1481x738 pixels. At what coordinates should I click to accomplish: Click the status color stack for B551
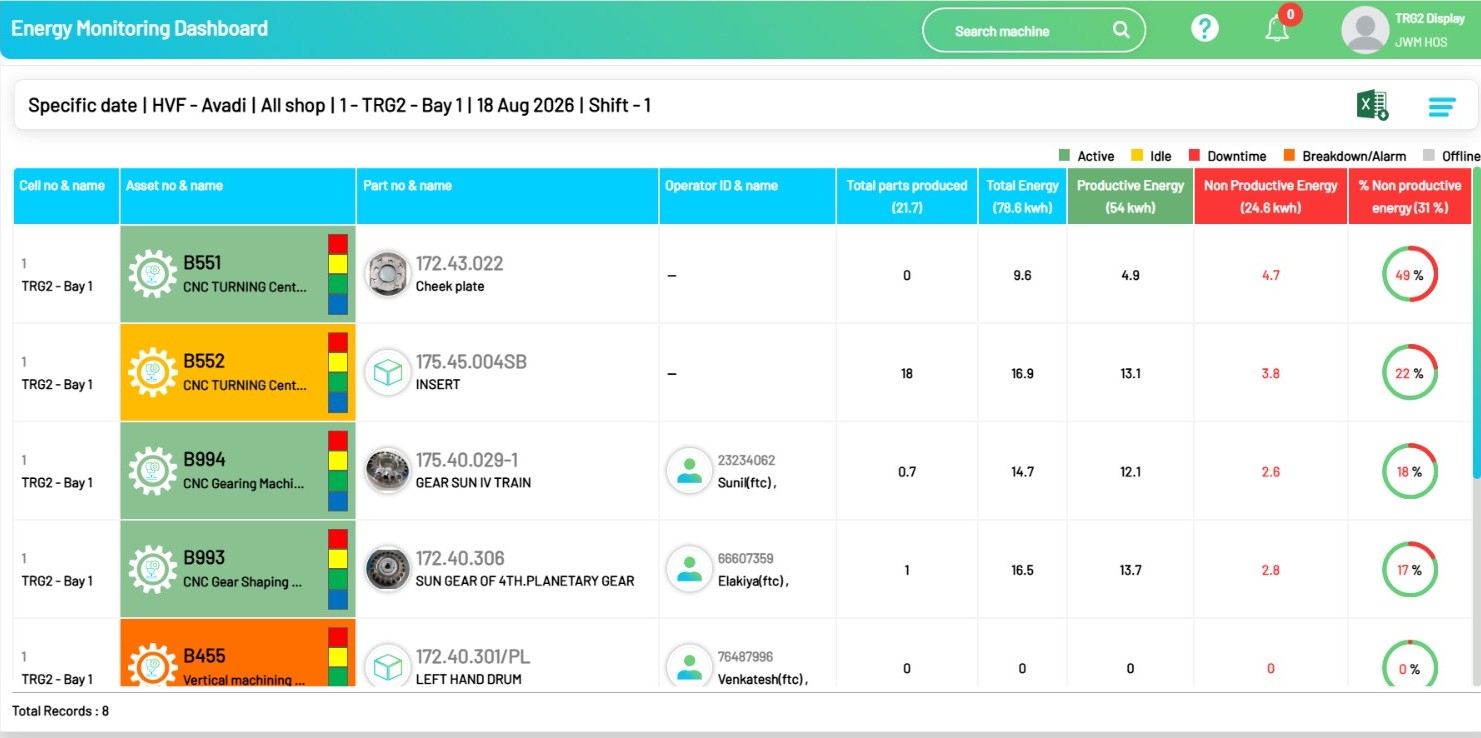tap(338, 274)
